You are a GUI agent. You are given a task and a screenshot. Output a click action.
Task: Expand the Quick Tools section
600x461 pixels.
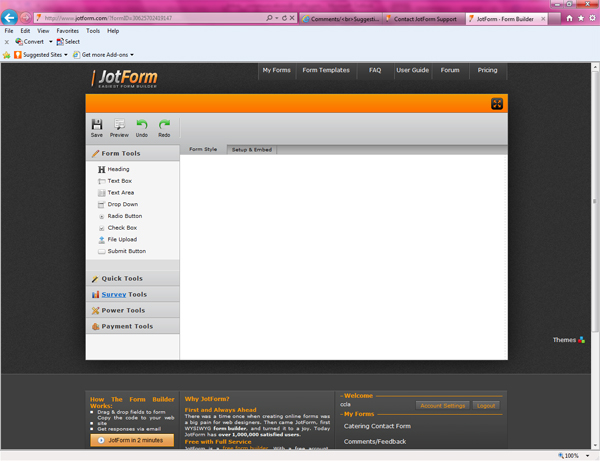(x=132, y=279)
